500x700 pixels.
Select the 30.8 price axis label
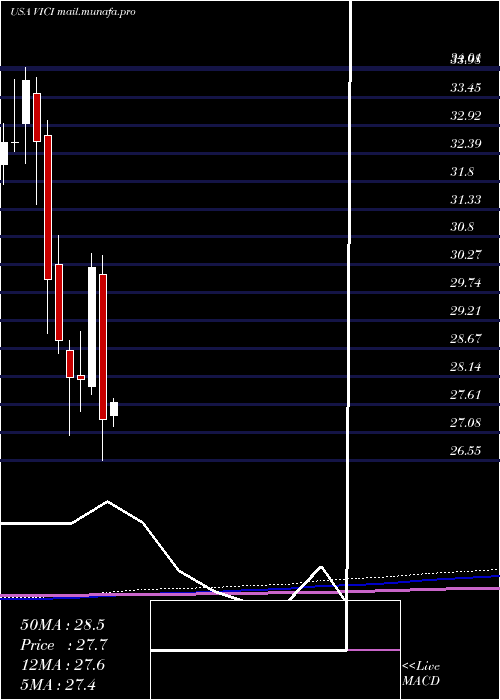[x=462, y=227]
